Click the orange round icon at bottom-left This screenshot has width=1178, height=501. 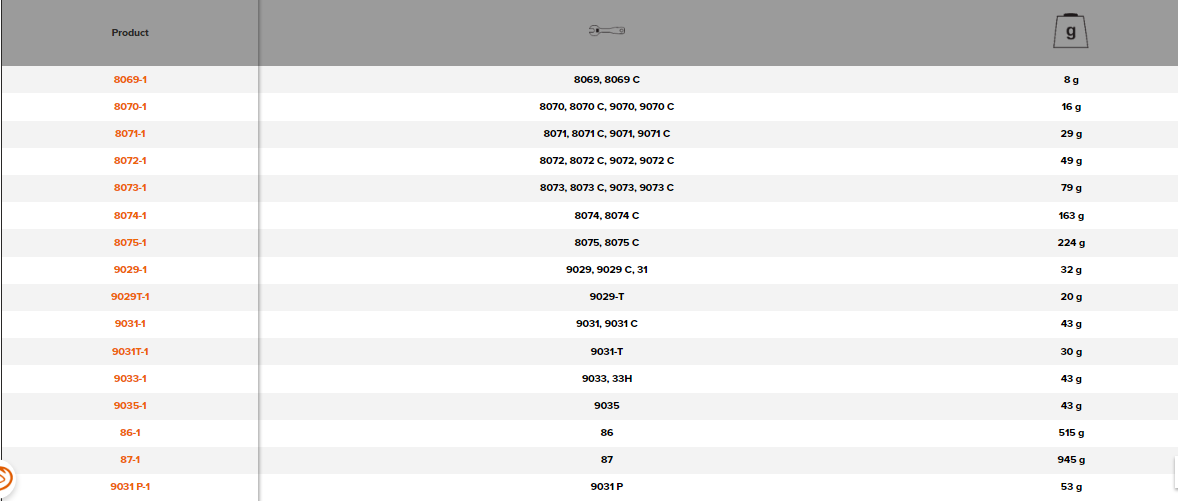tap(4, 479)
